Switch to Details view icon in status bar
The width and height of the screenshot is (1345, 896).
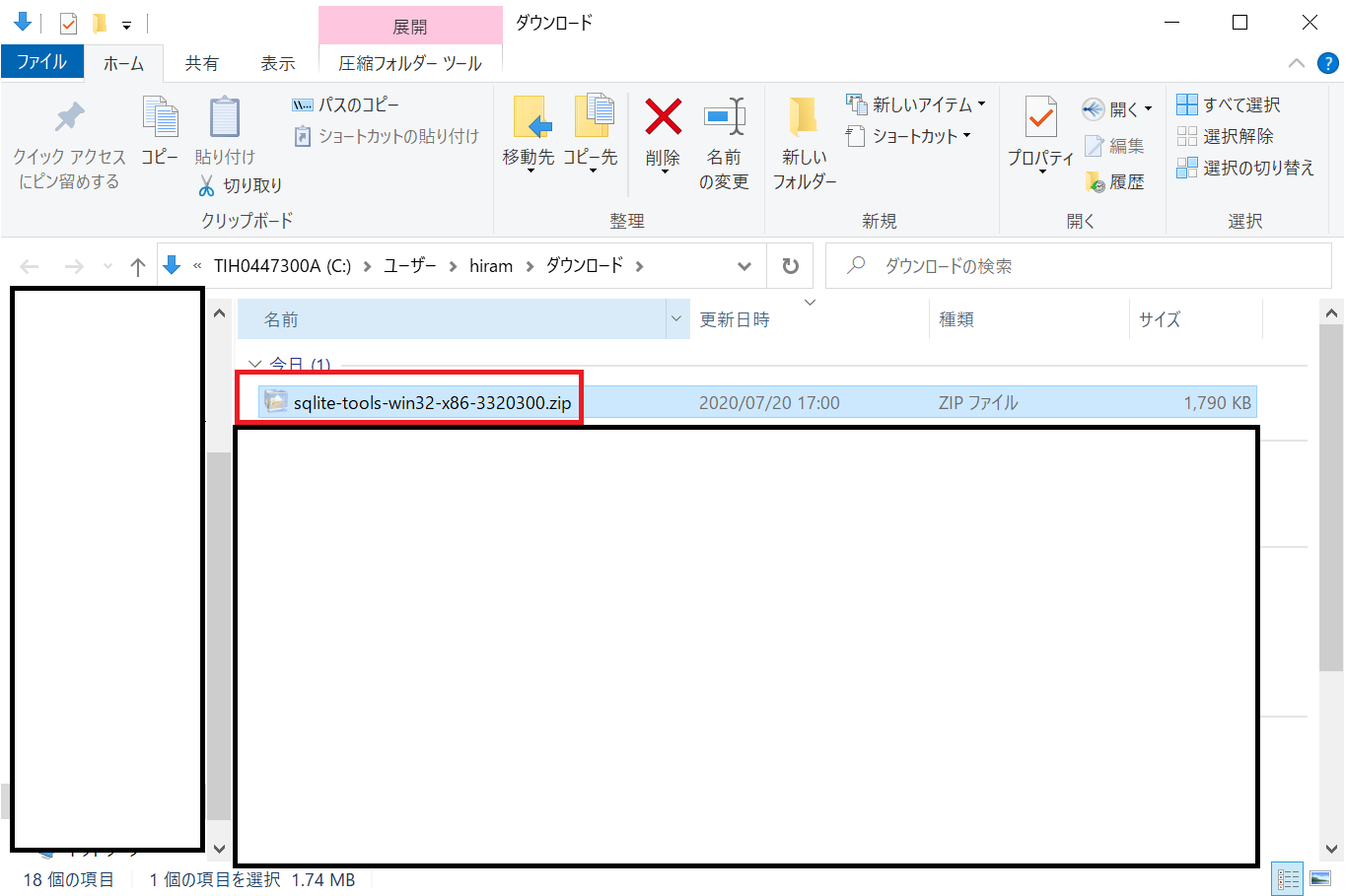(1287, 878)
